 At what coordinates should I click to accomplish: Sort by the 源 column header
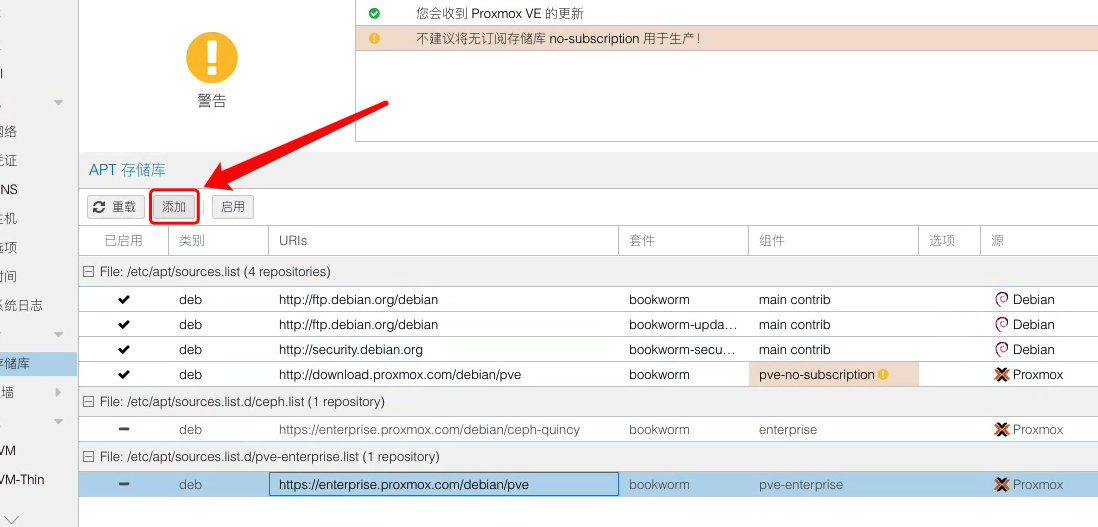[x=1039, y=241]
